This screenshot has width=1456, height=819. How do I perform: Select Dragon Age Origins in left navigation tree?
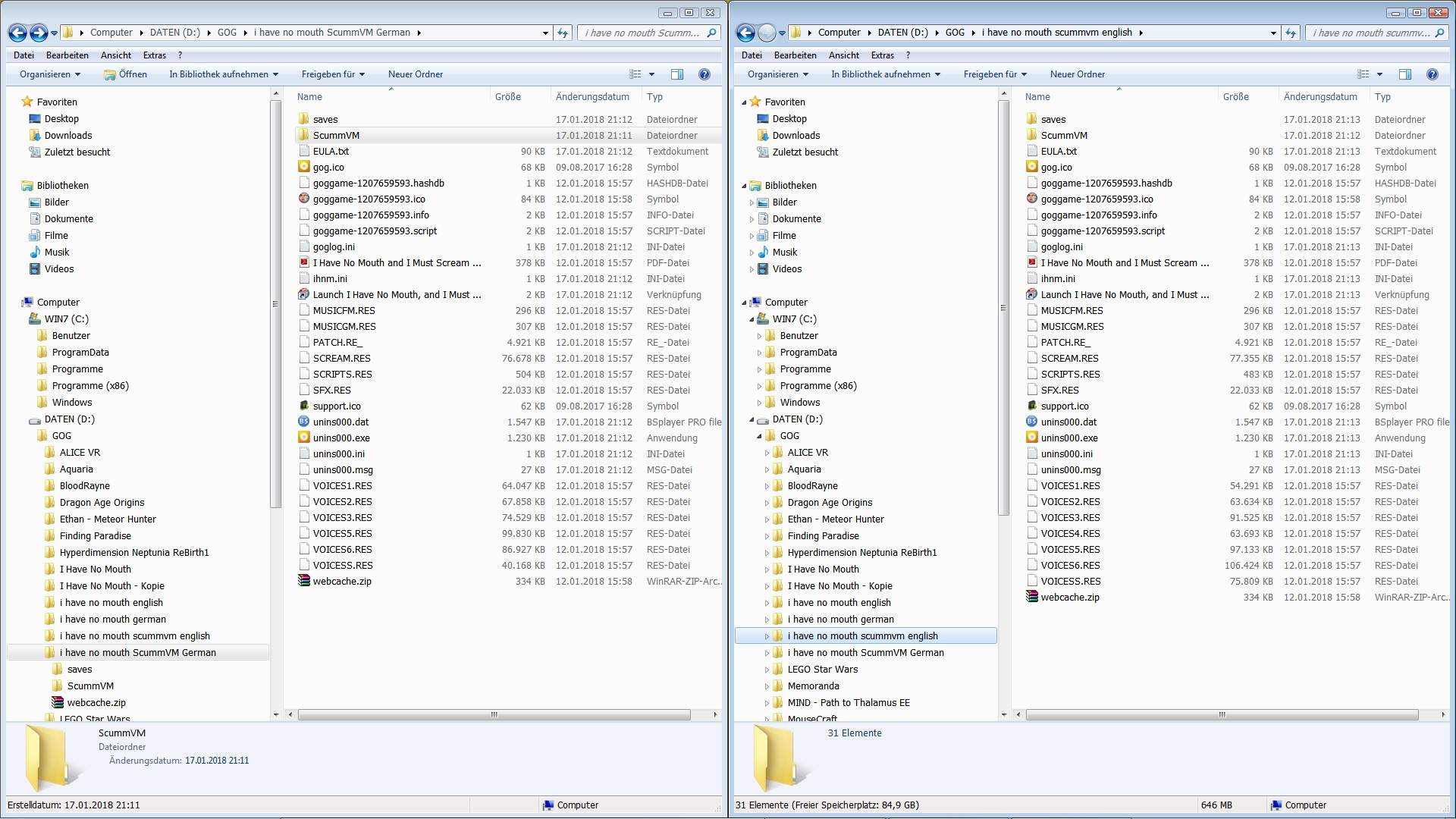102,502
